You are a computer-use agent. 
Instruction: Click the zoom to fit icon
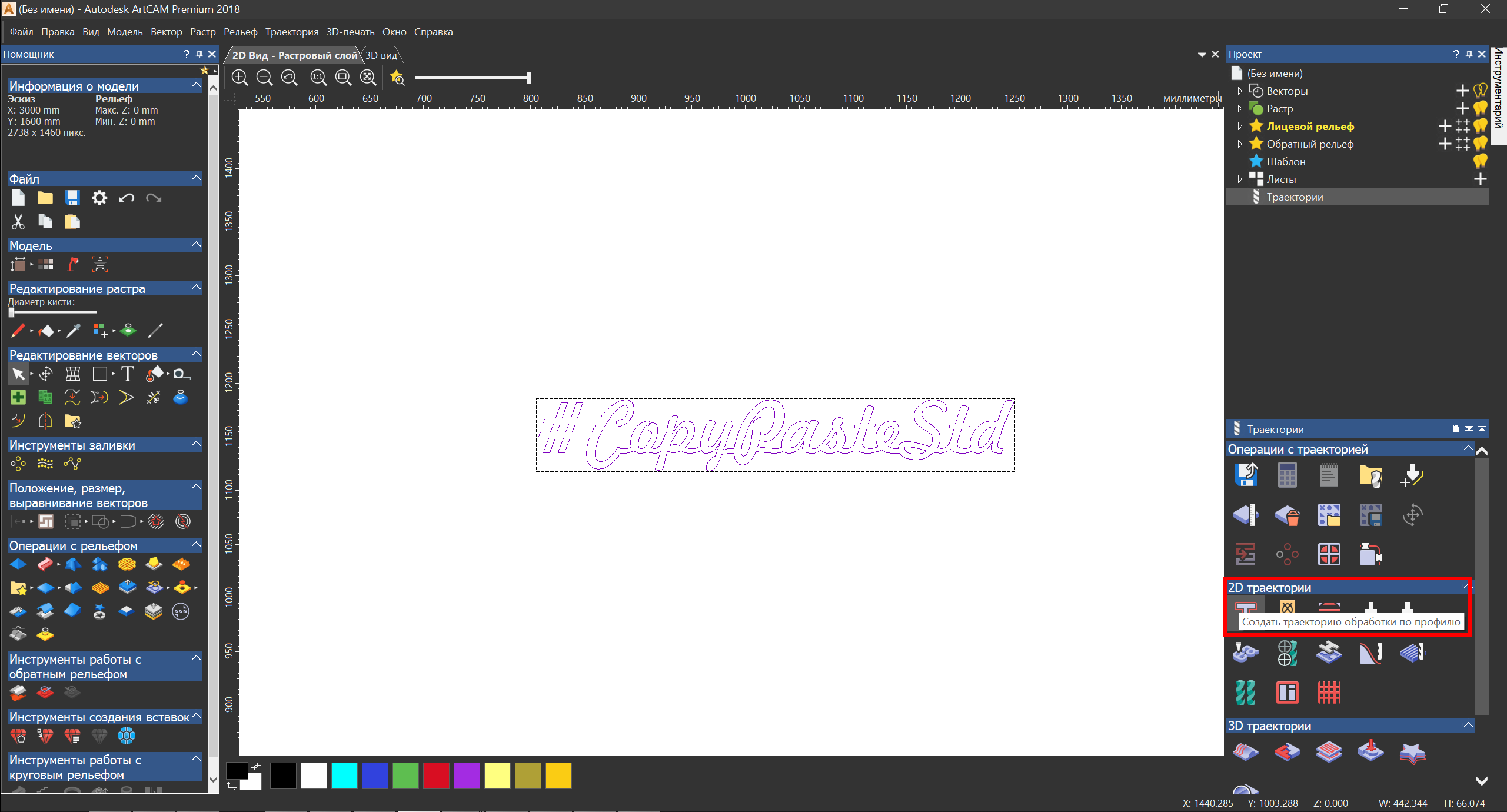tap(368, 78)
